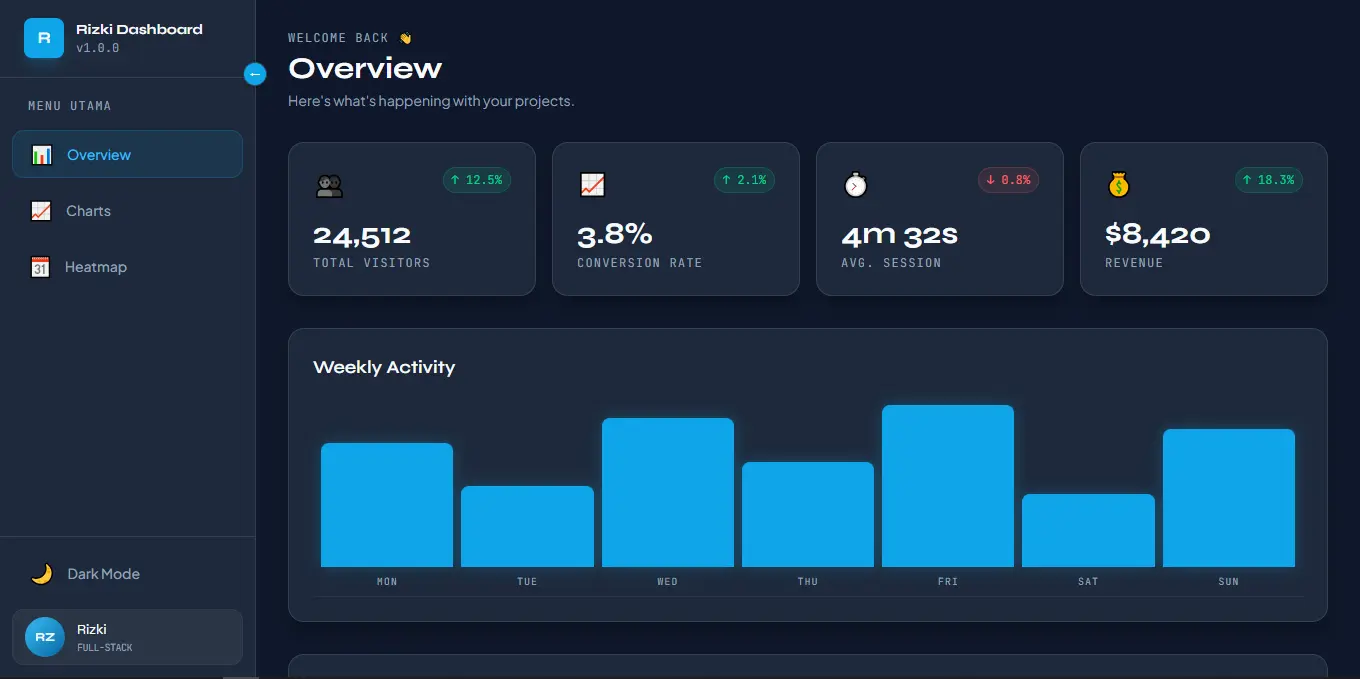Click the MENU UTAMA section label
The image size is (1360, 679).
point(70,106)
